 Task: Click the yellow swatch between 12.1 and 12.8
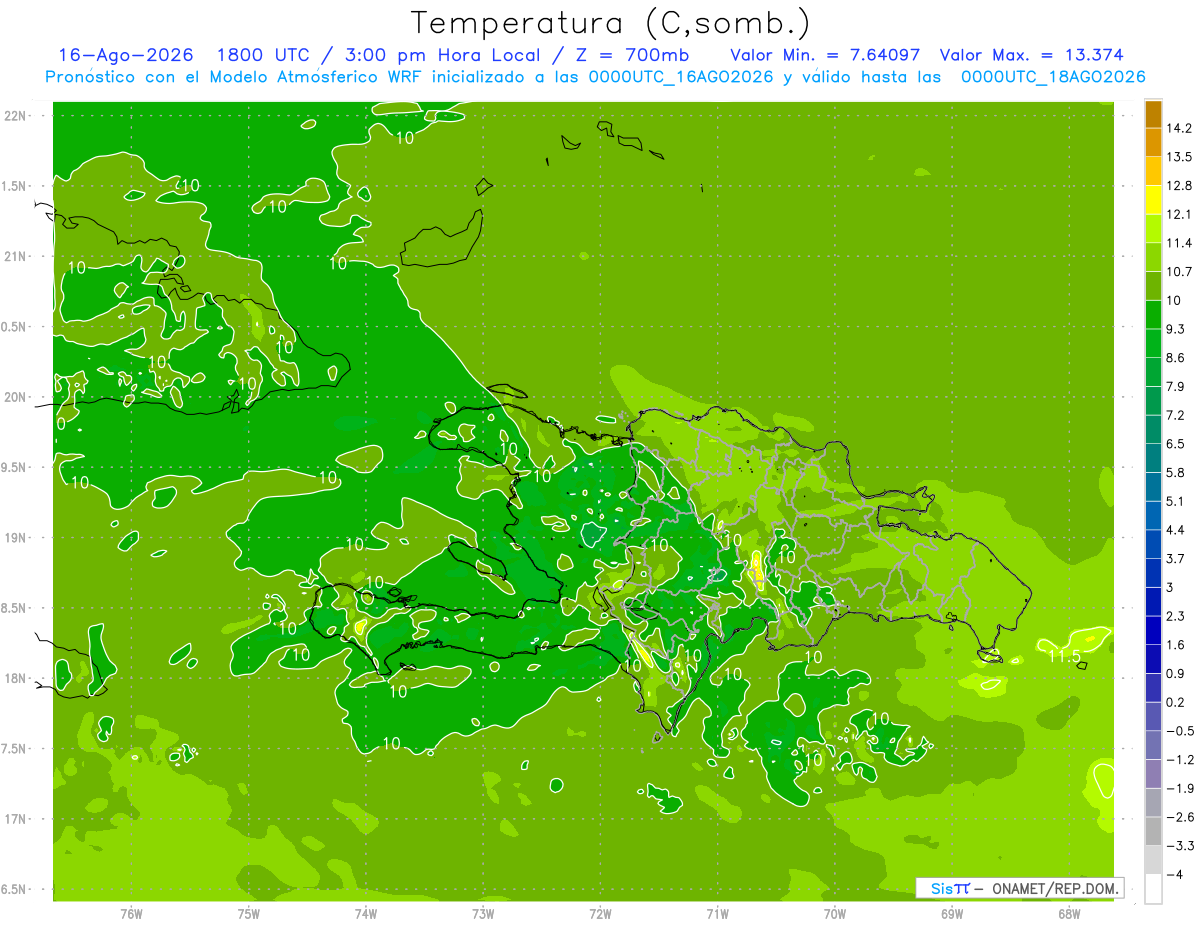[x=1153, y=200]
